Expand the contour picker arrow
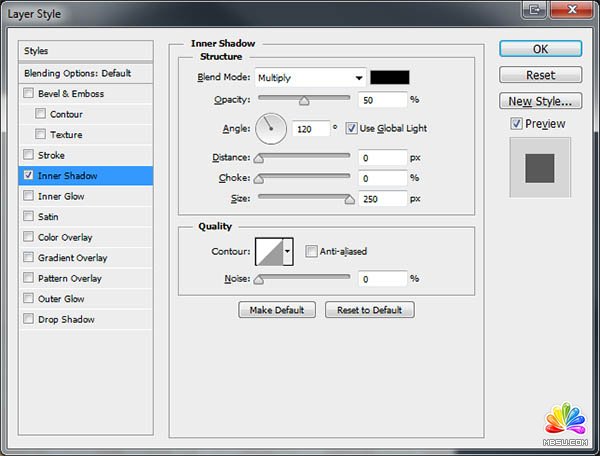This screenshot has width=600, height=456. (288, 252)
